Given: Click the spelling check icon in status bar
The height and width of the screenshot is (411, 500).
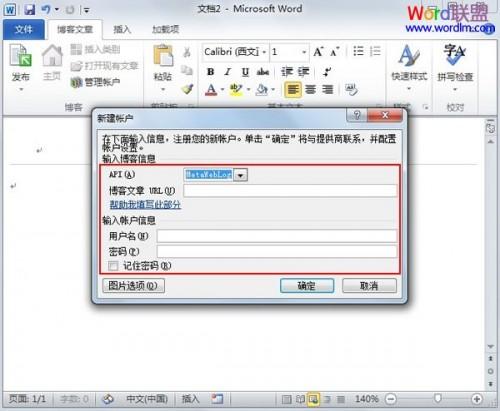Looking at the screenshot, I should 108,399.
